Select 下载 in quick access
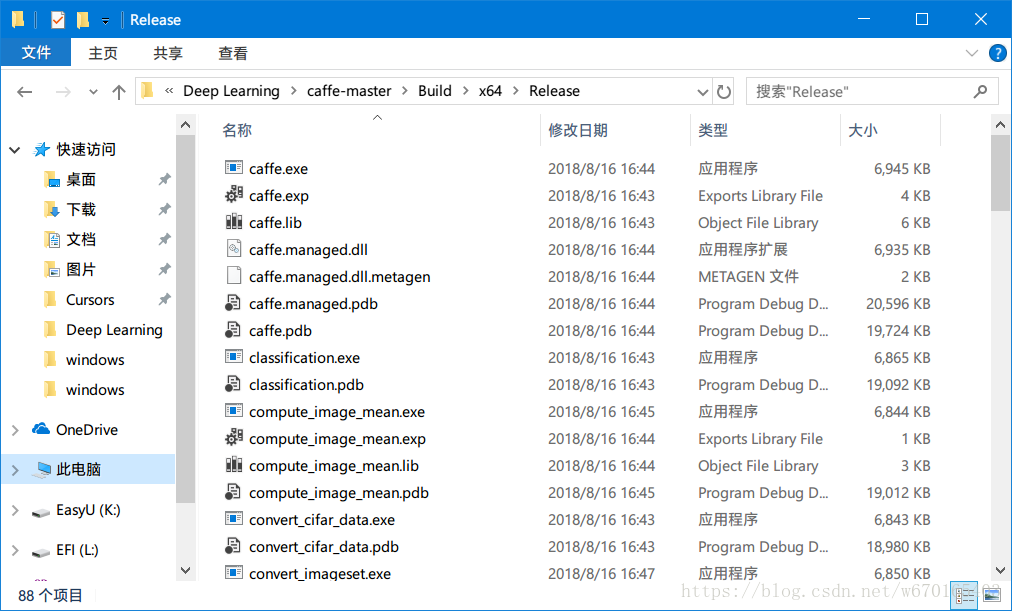1012x611 pixels. tap(81, 210)
